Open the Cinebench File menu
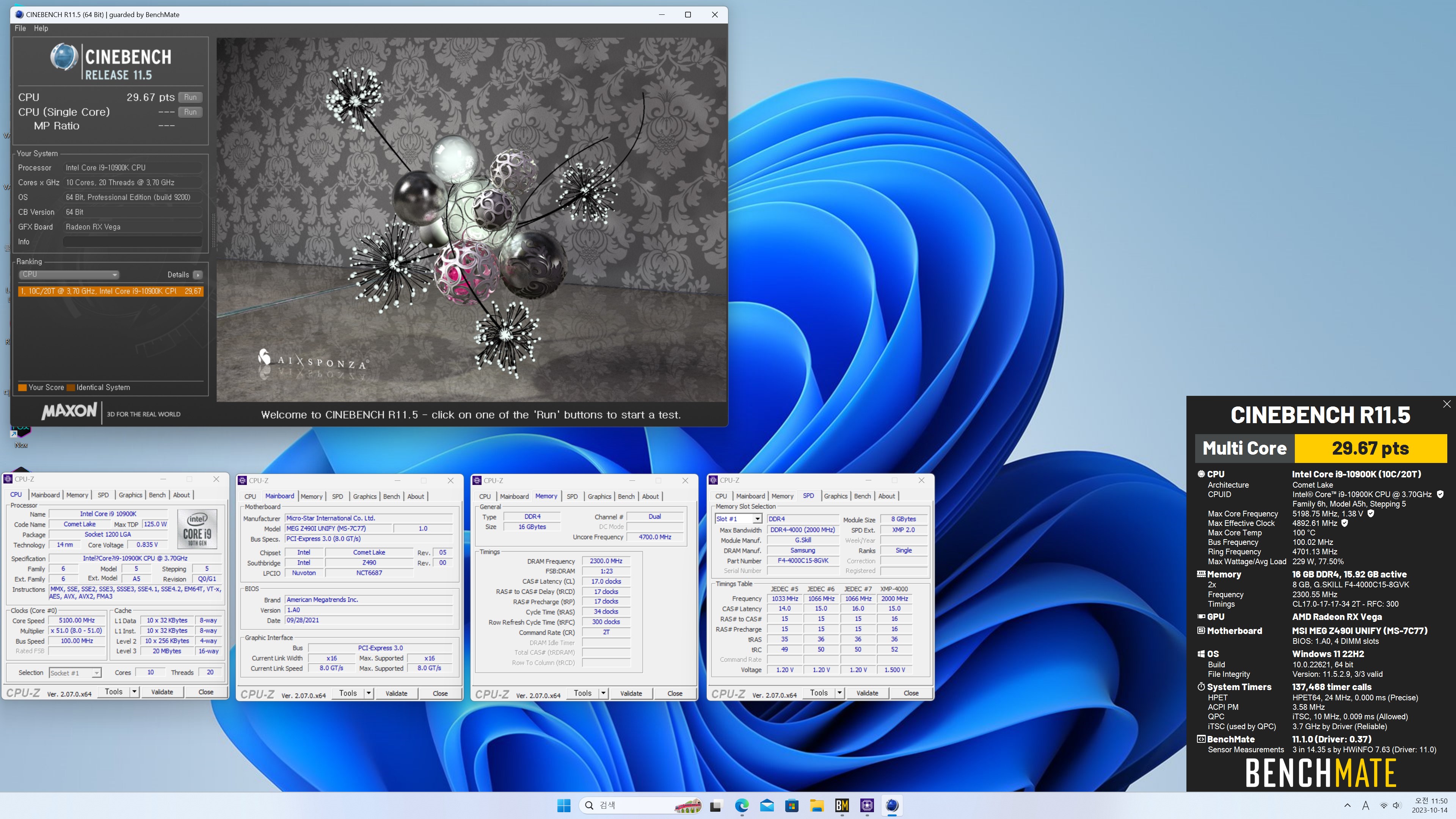This screenshot has height=819, width=1456. click(x=20, y=28)
